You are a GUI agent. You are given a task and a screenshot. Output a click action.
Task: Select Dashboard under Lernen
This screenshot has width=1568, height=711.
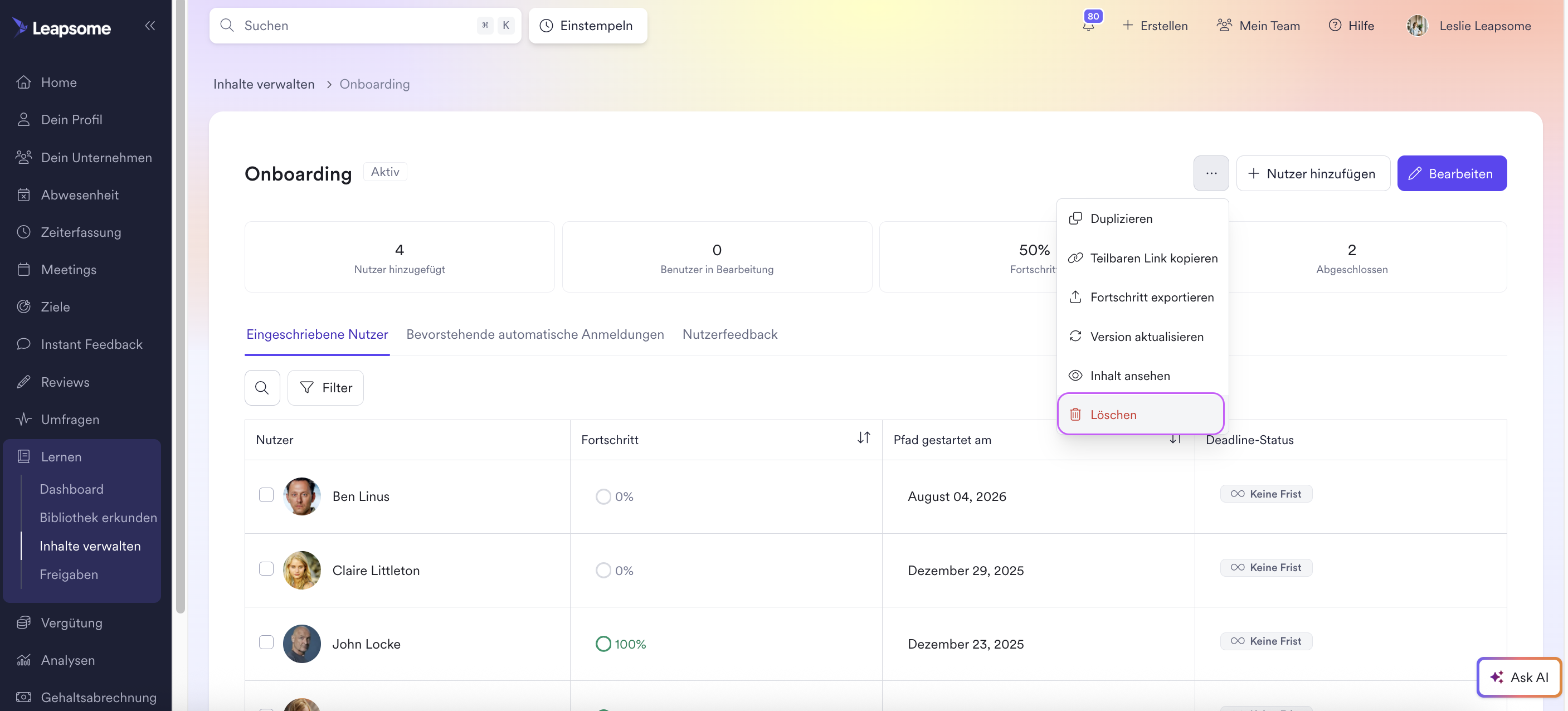[x=71, y=489]
